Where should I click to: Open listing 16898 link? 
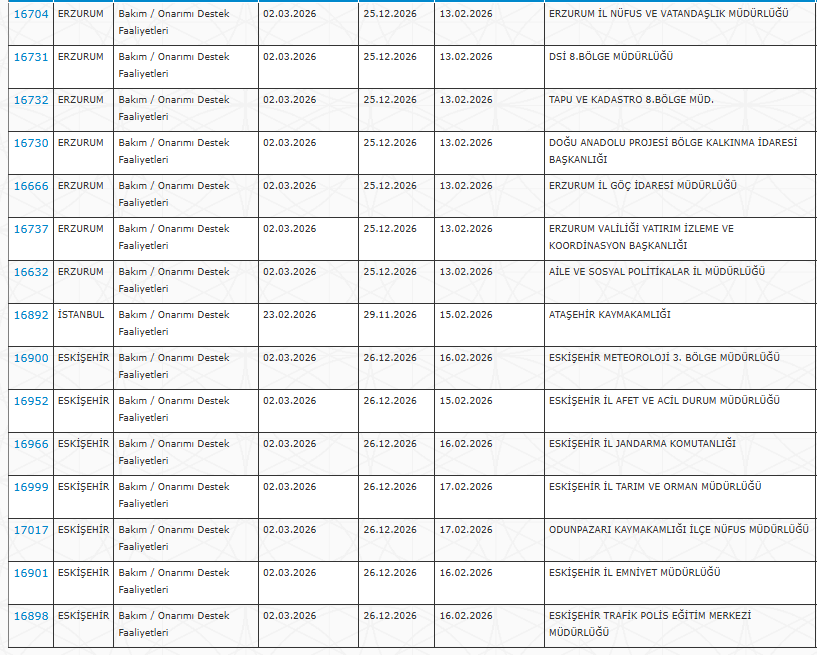30,616
